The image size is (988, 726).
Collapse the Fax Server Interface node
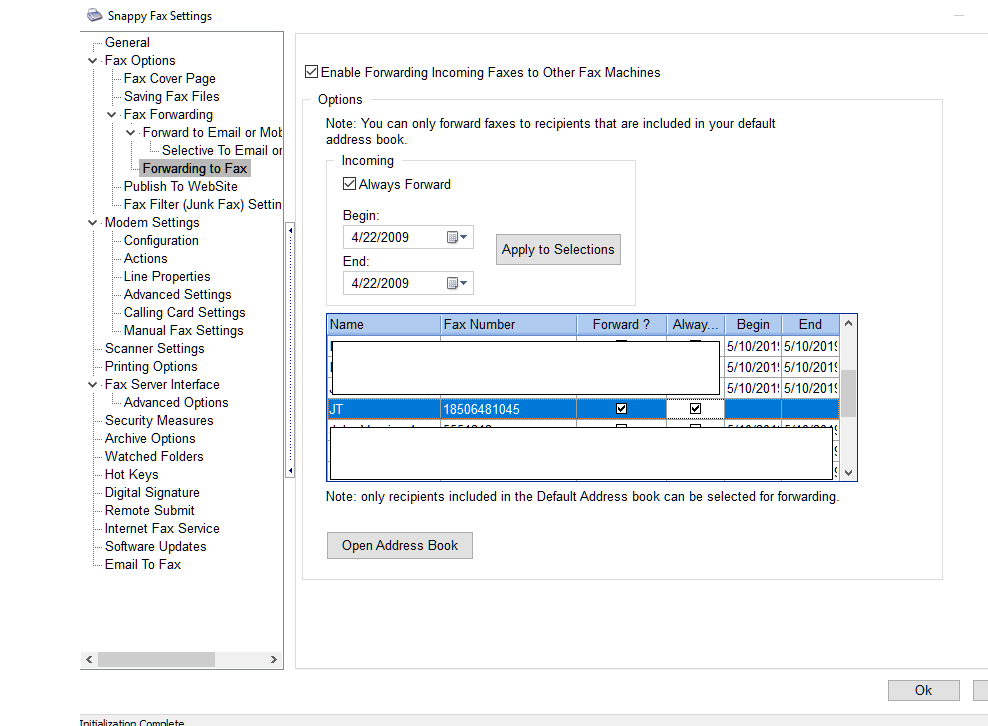(94, 385)
